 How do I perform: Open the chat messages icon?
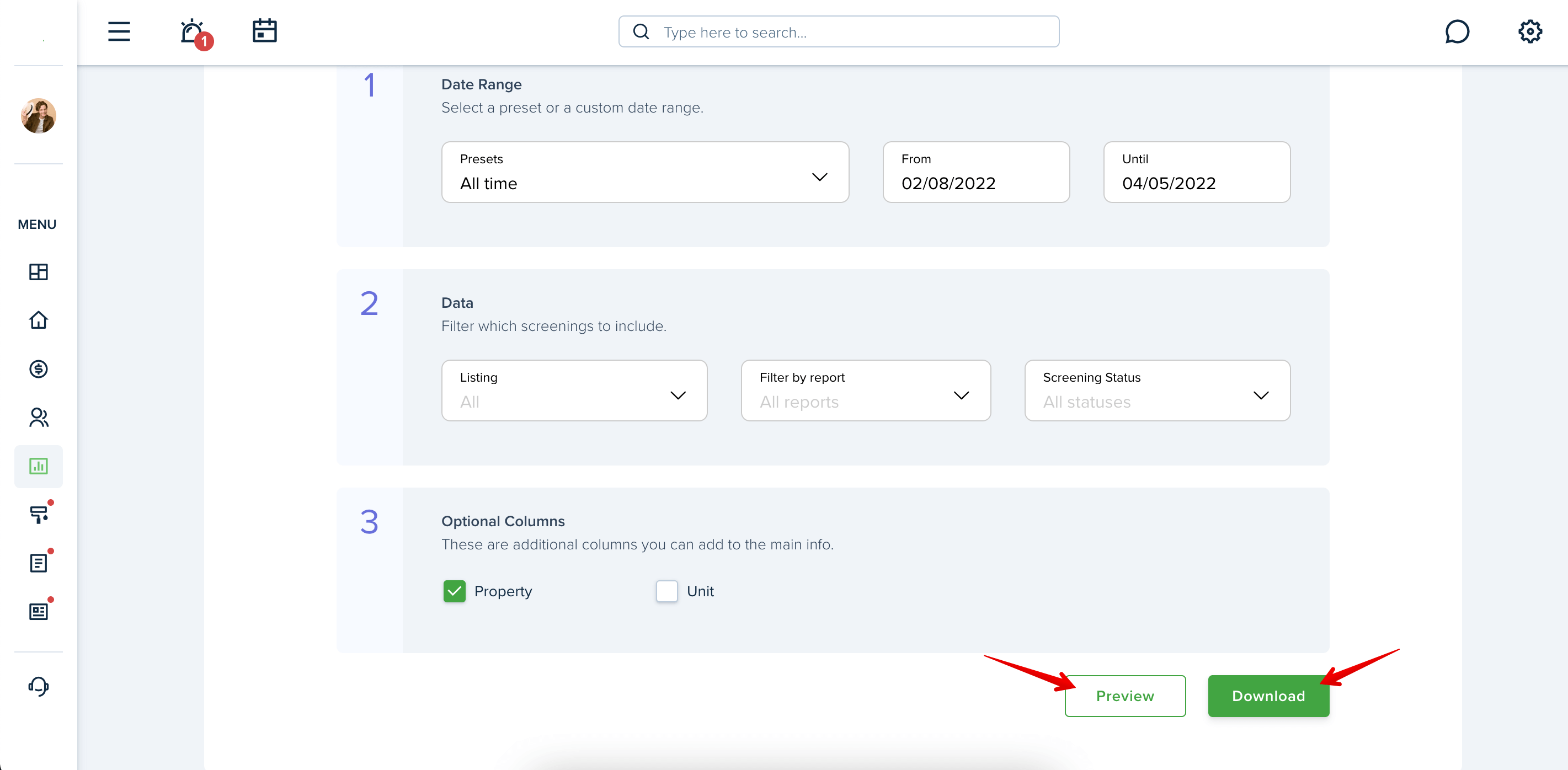coord(1457,31)
